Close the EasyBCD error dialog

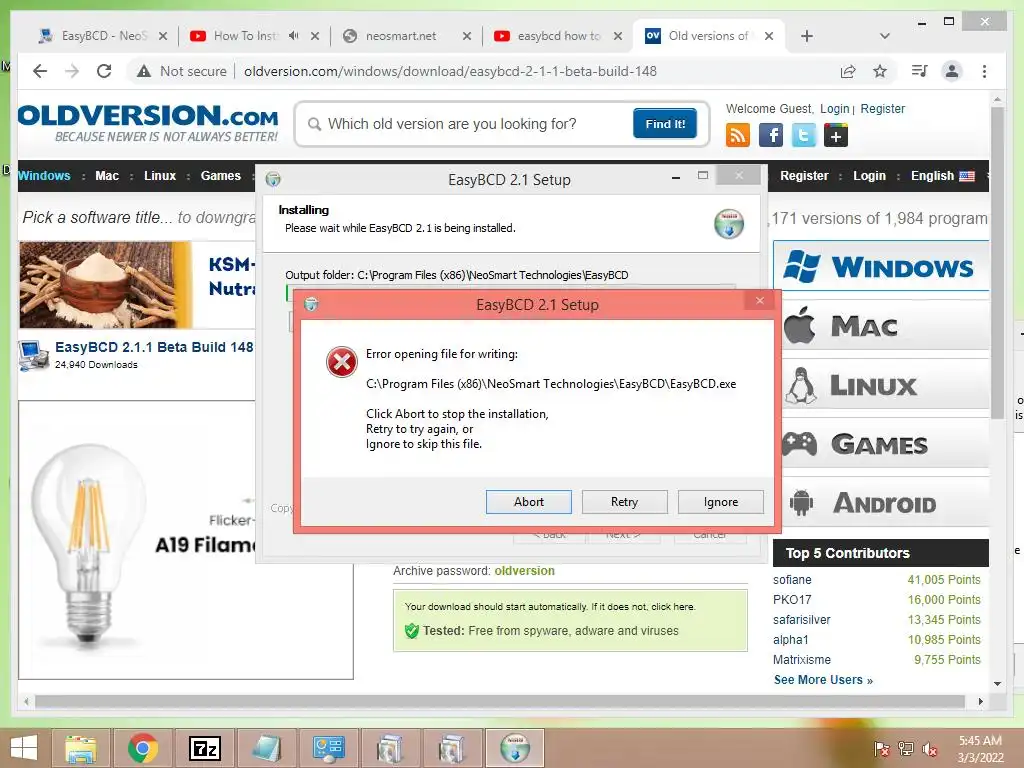(x=760, y=300)
